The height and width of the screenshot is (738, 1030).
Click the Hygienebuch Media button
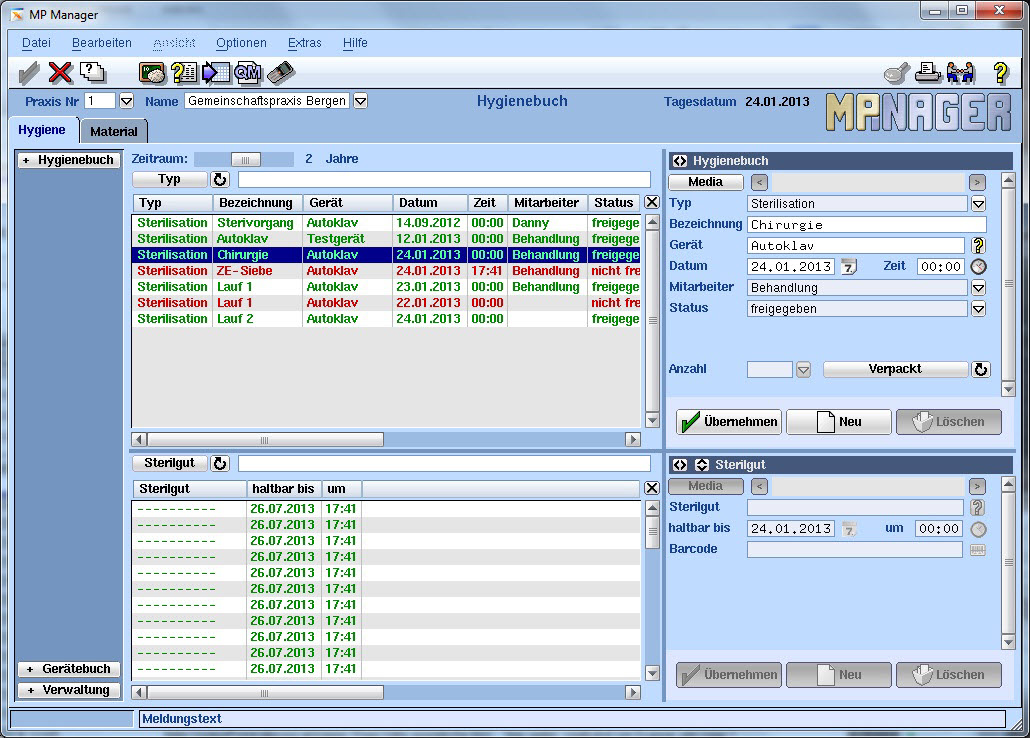click(x=705, y=182)
